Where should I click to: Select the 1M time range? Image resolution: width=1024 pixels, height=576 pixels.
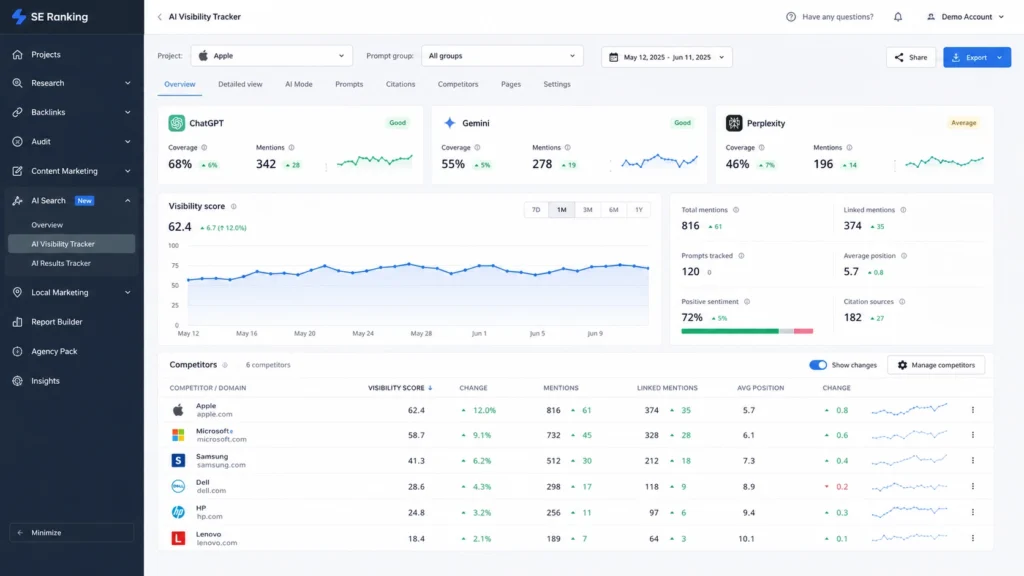(x=562, y=210)
